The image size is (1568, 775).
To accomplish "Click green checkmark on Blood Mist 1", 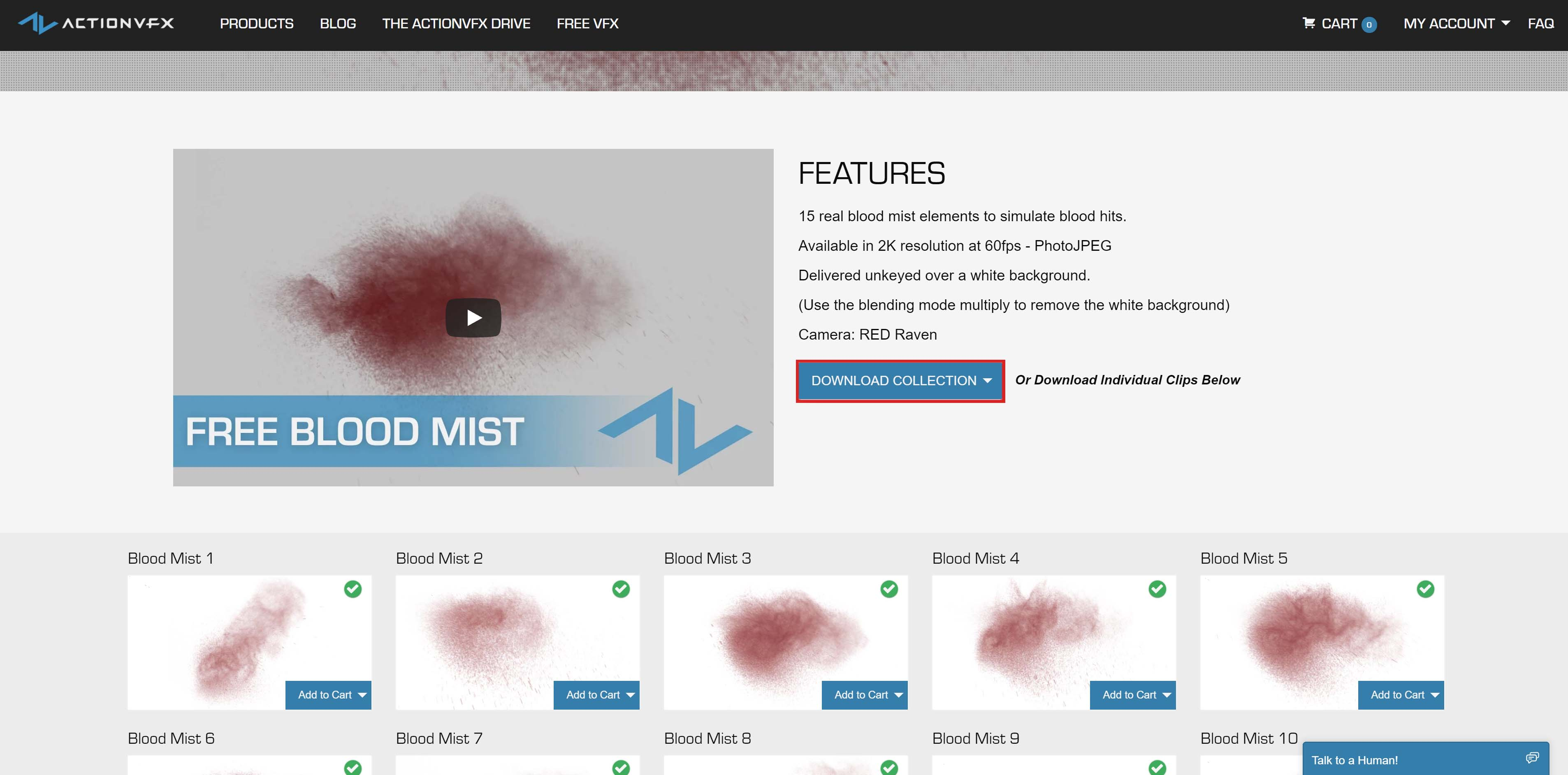I will (x=353, y=589).
